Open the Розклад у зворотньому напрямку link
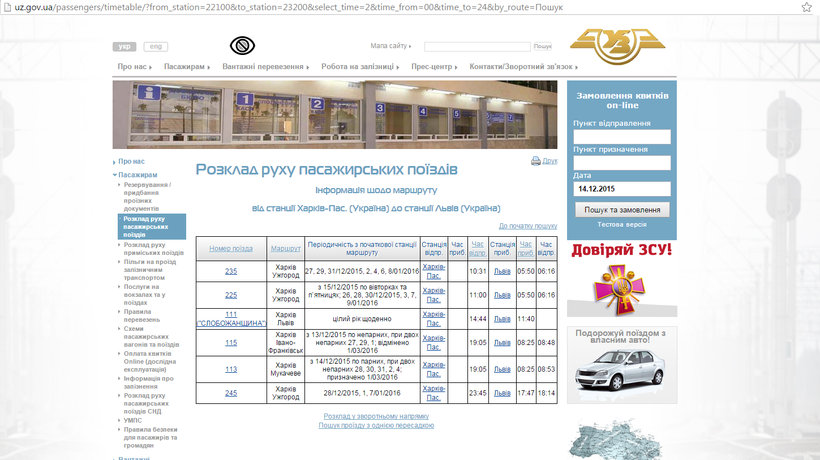 [x=376, y=416]
